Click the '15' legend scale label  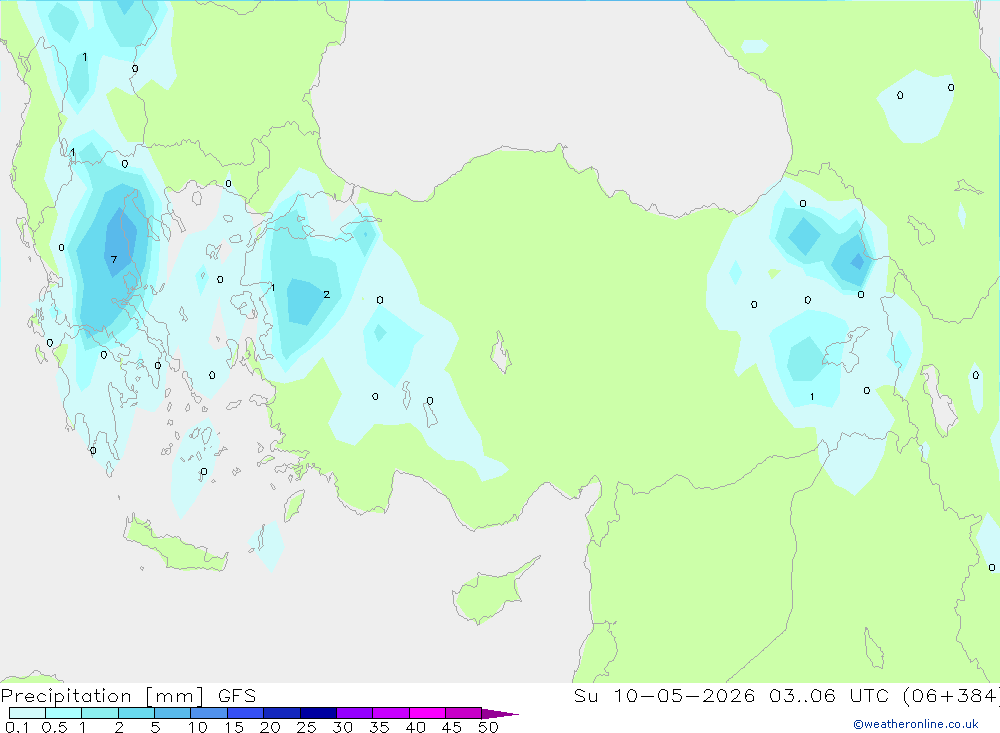pos(234,727)
